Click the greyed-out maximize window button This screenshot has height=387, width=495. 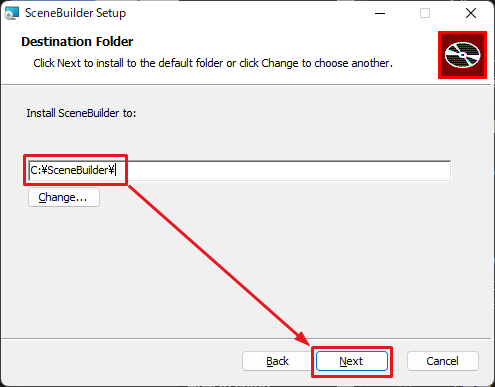425,13
